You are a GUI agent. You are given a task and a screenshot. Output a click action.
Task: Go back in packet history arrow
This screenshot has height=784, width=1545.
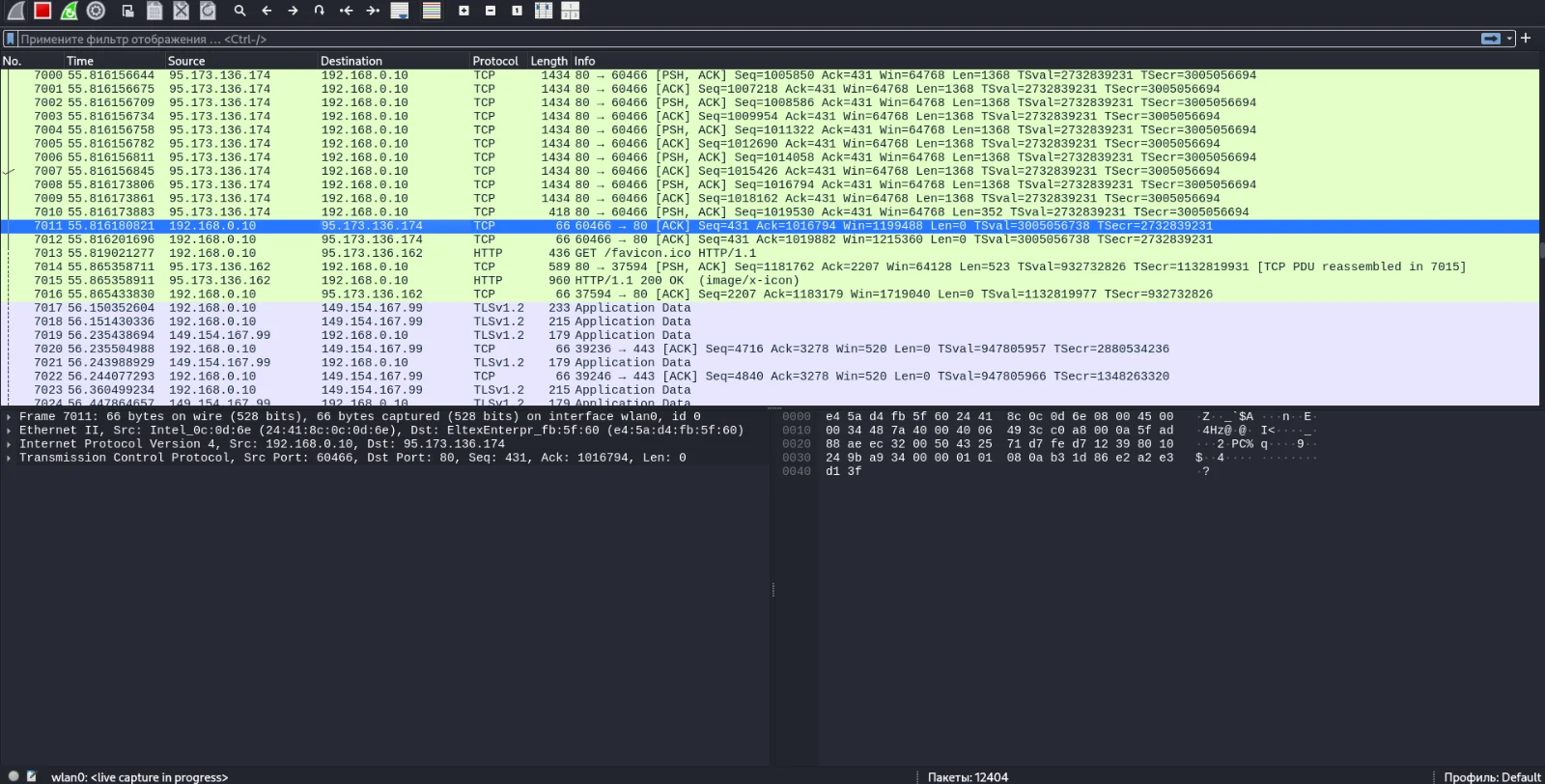(x=267, y=11)
